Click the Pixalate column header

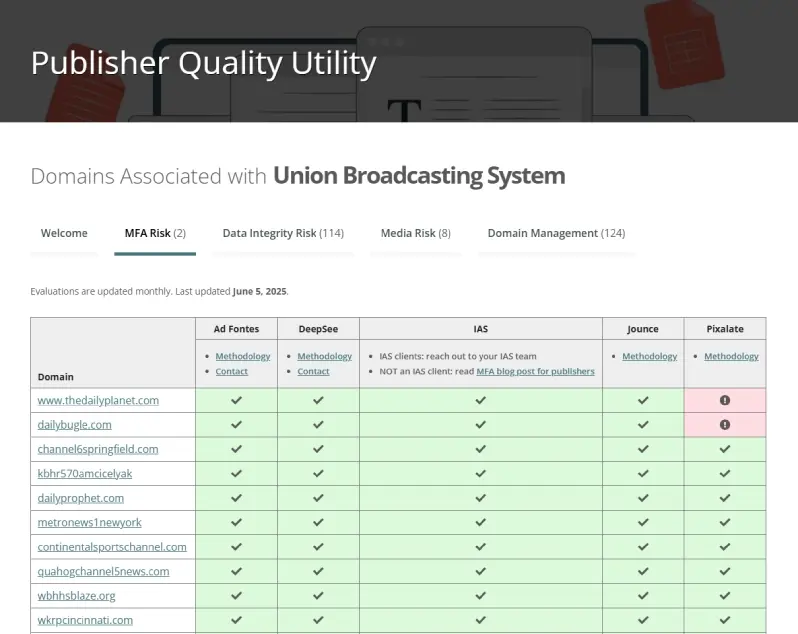[x=725, y=329]
